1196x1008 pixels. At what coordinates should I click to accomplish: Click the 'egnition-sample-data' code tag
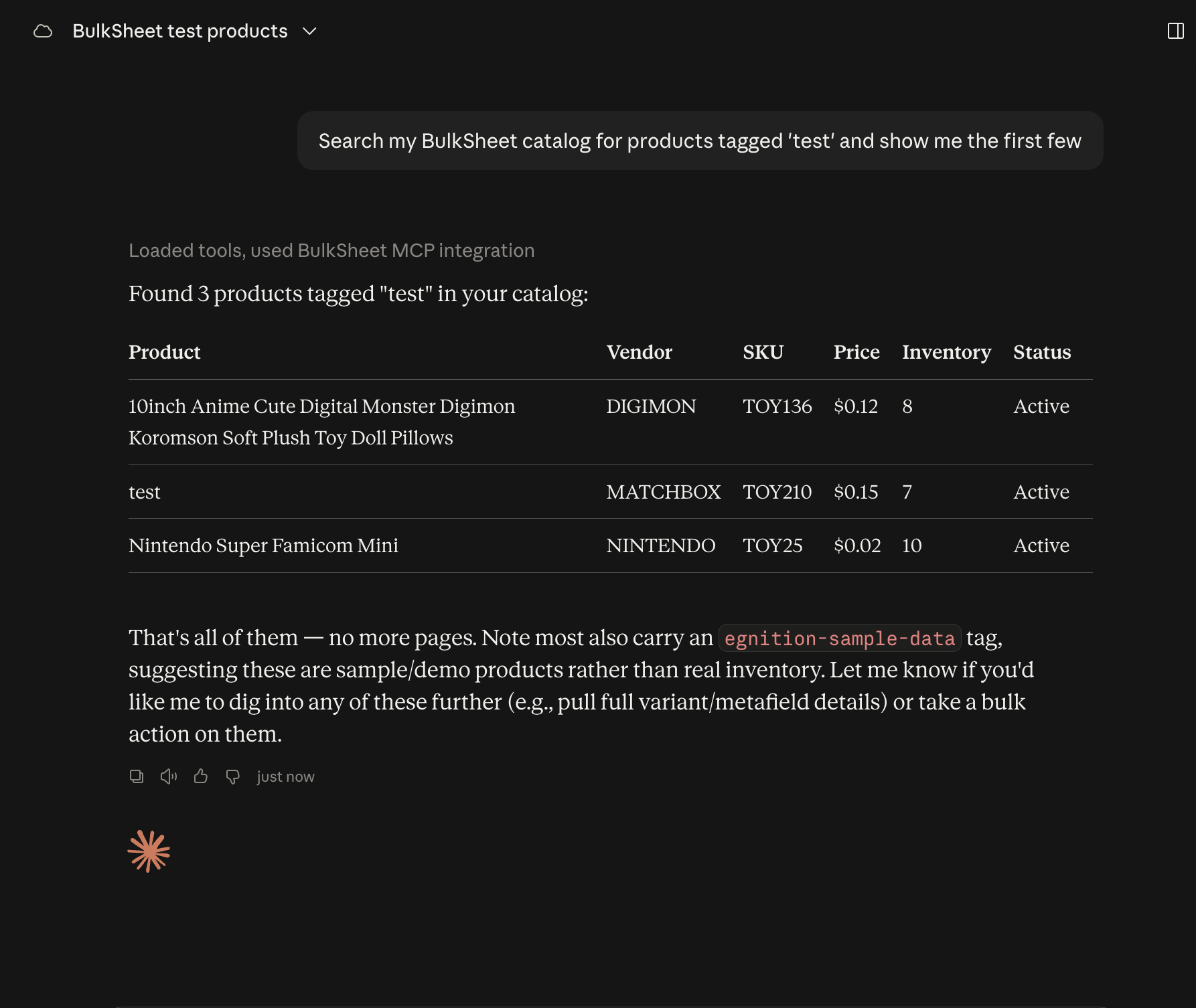[x=840, y=638]
